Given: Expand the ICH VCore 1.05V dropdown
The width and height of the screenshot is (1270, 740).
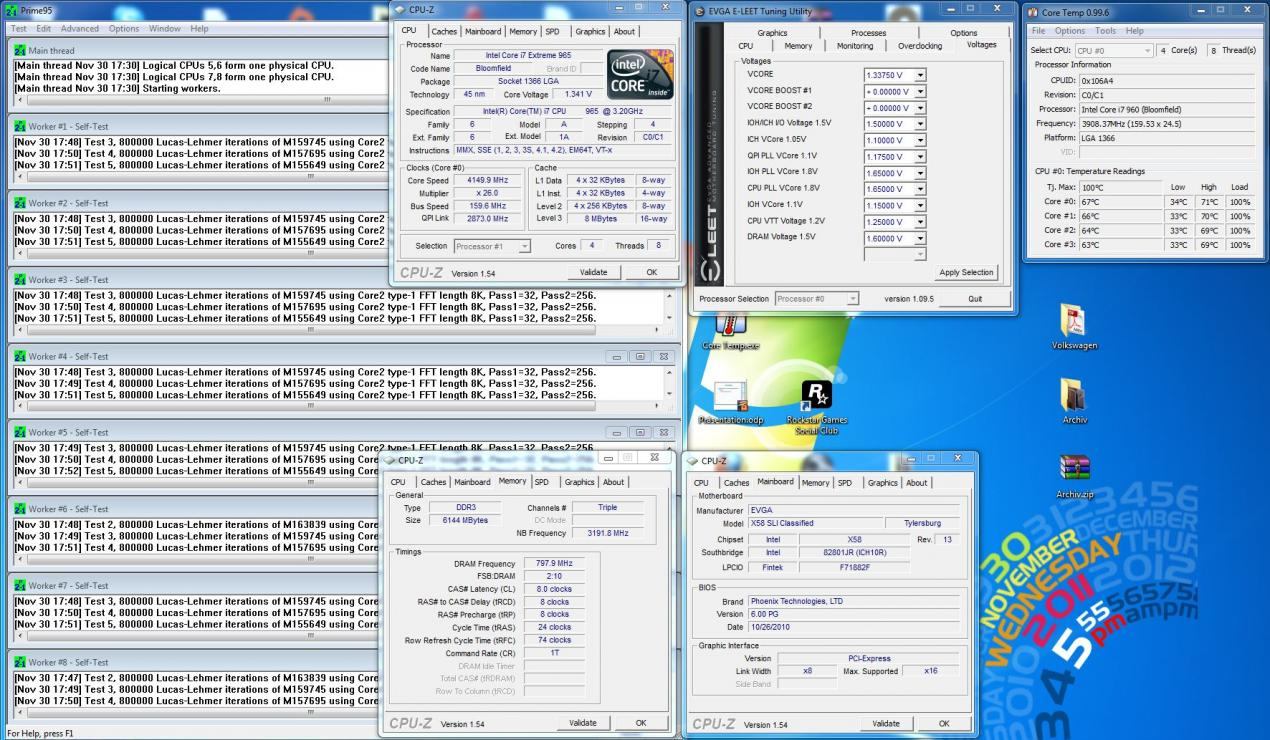Looking at the screenshot, I should pyautogui.click(x=920, y=140).
